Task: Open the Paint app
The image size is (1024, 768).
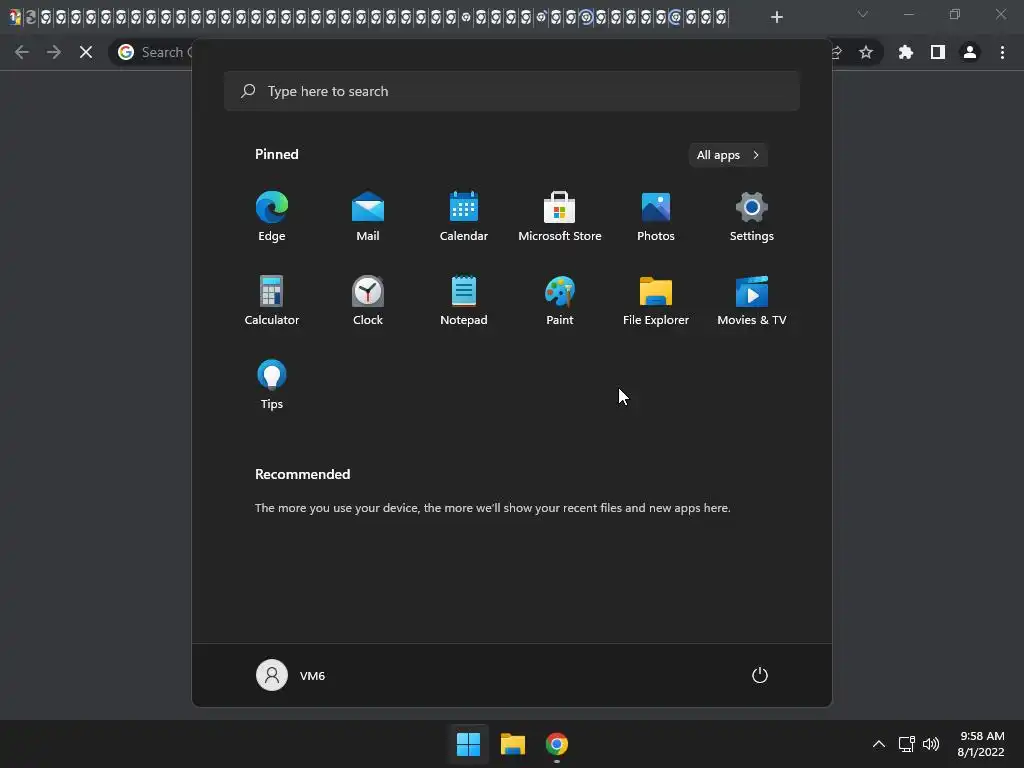Action: click(560, 300)
